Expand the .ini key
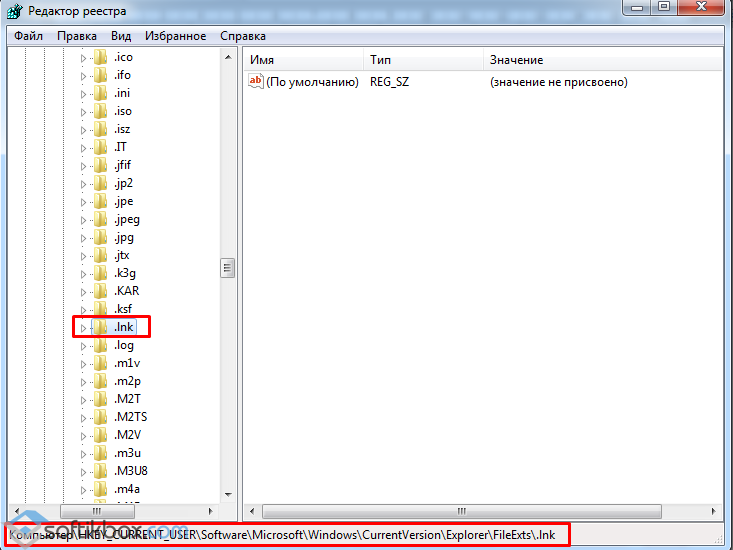 [83, 94]
